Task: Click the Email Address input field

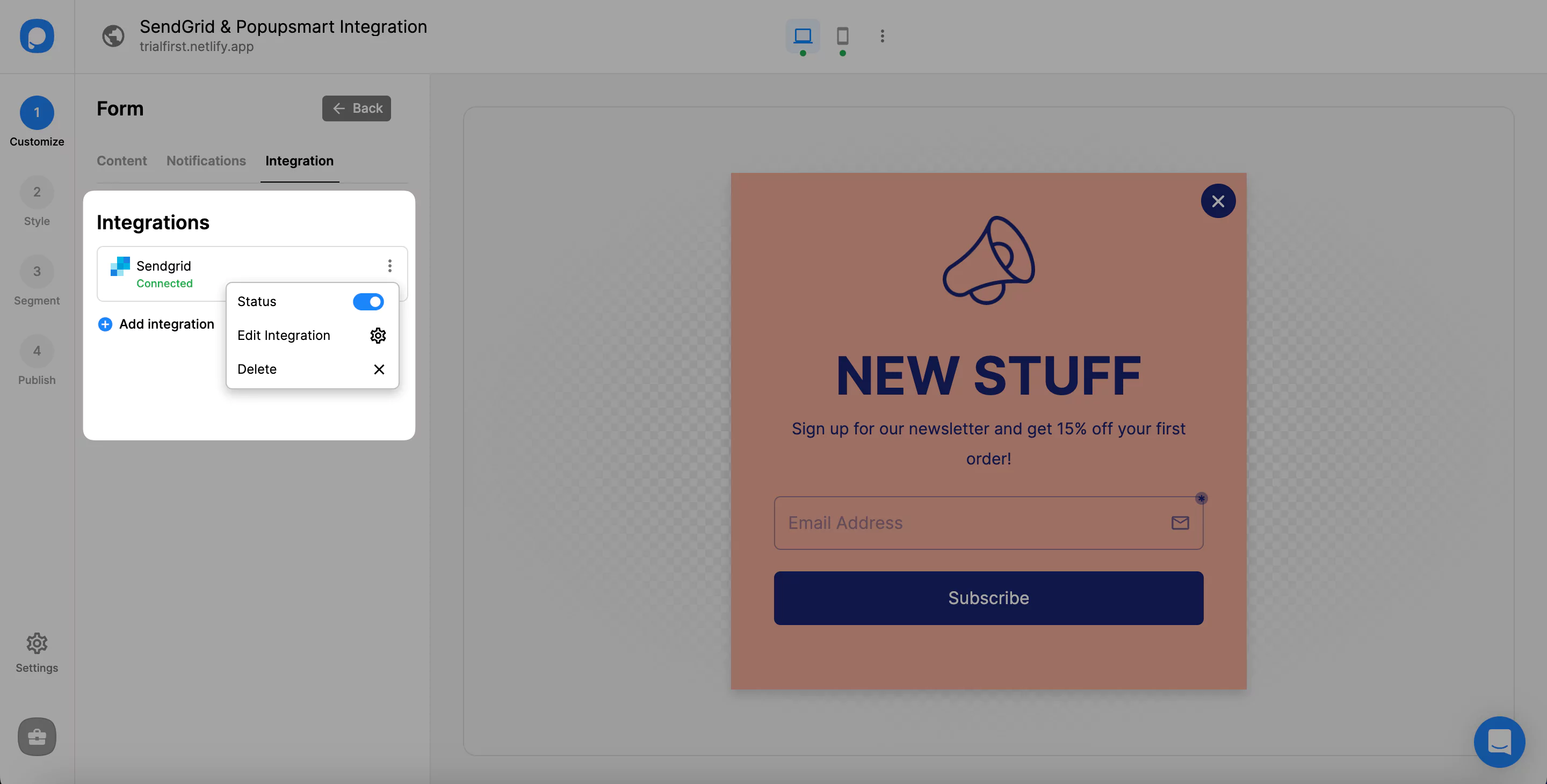Action: 988,522
